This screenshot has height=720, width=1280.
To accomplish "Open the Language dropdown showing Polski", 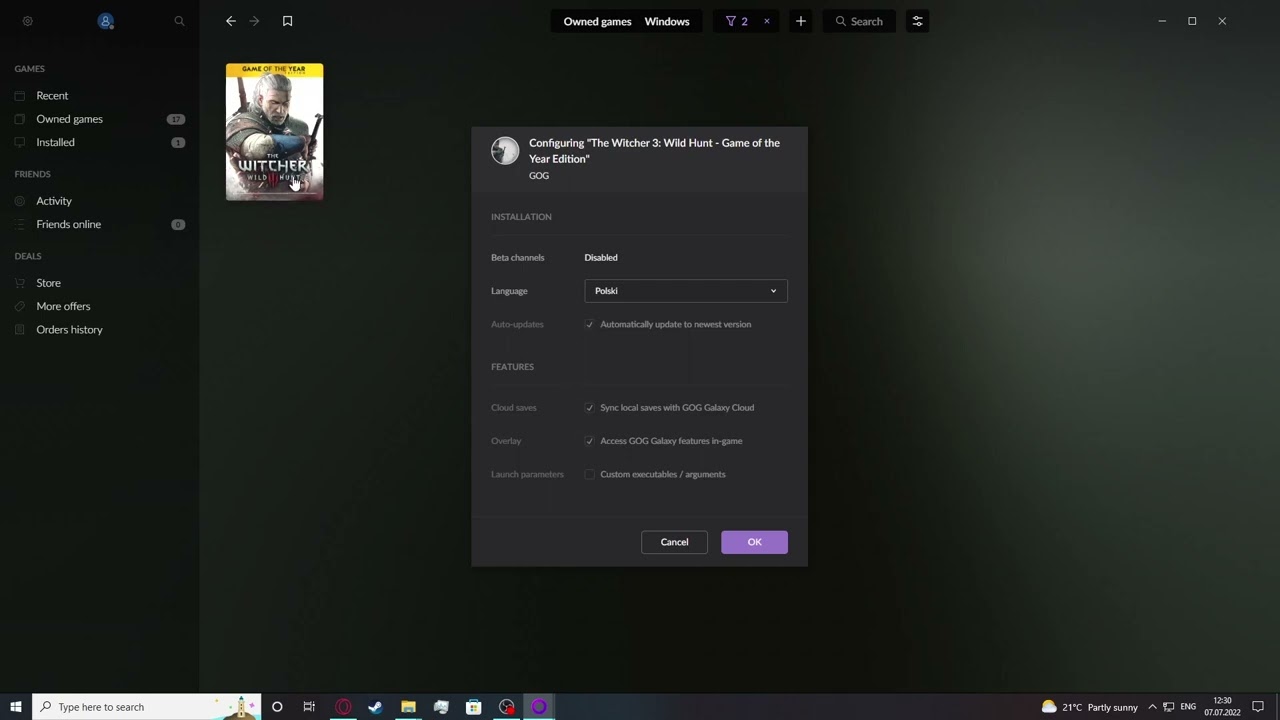I will [x=686, y=291].
